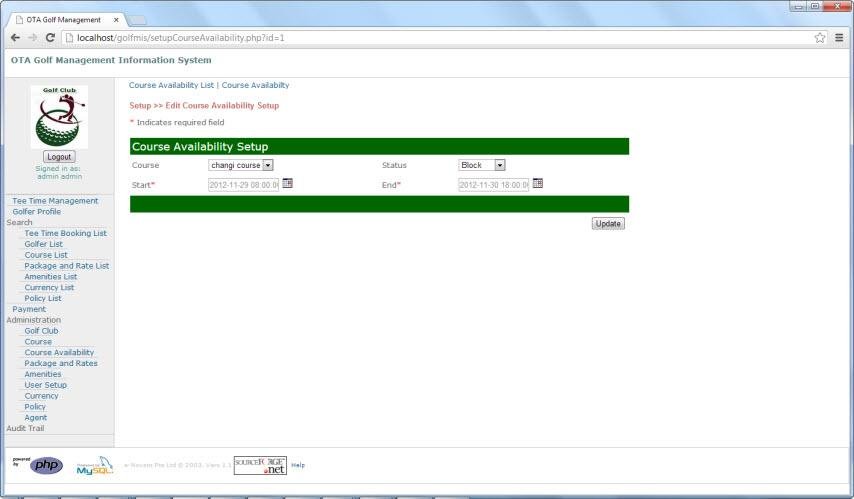
Task: Click the 'Signed in as: admin admin' text
Action: (59, 173)
